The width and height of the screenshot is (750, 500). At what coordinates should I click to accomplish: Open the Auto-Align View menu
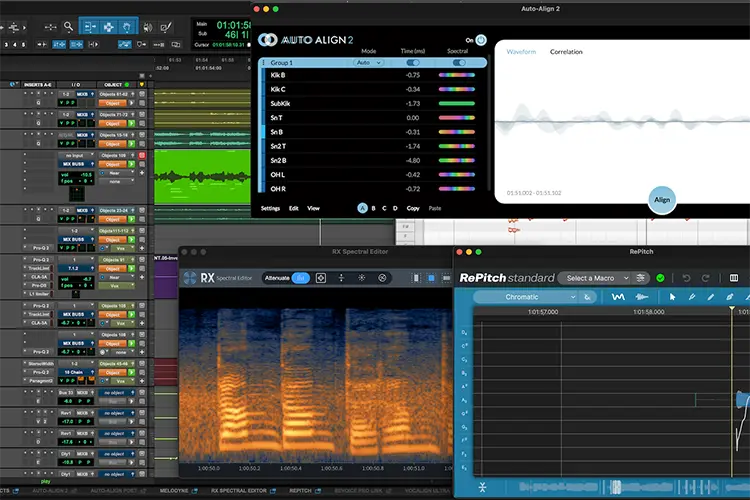(x=313, y=208)
